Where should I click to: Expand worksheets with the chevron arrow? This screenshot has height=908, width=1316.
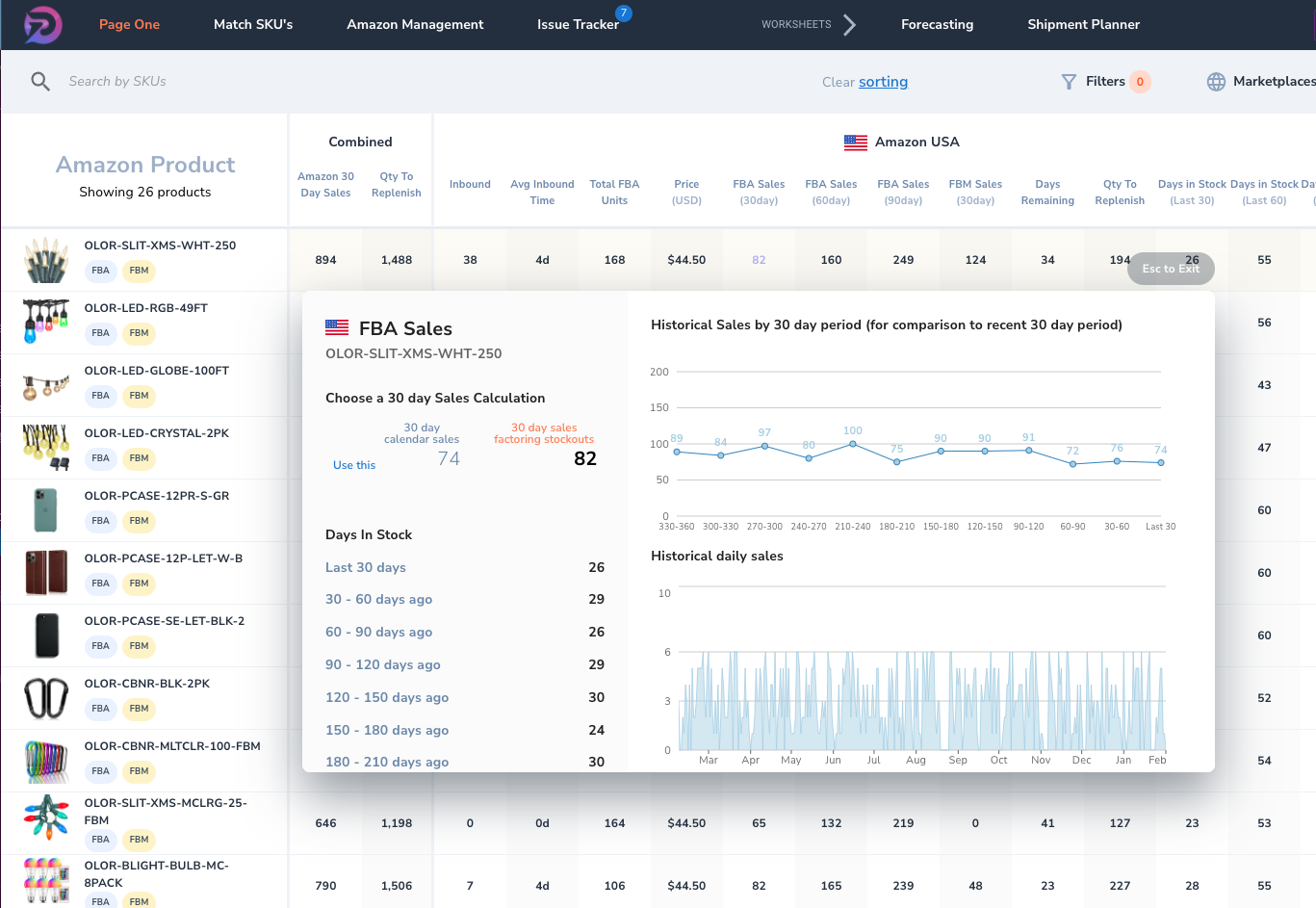click(x=849, y=25)
